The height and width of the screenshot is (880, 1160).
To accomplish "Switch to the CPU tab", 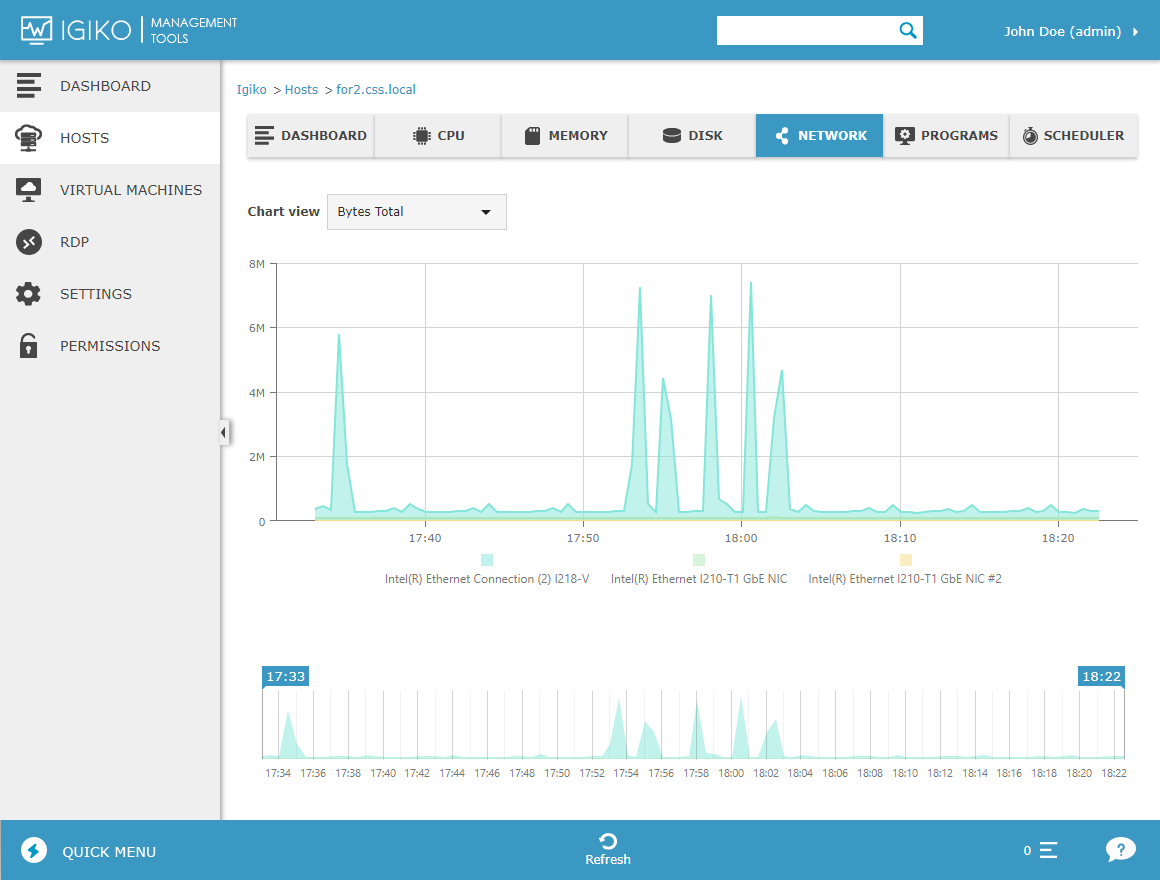I will pos(438,135).
